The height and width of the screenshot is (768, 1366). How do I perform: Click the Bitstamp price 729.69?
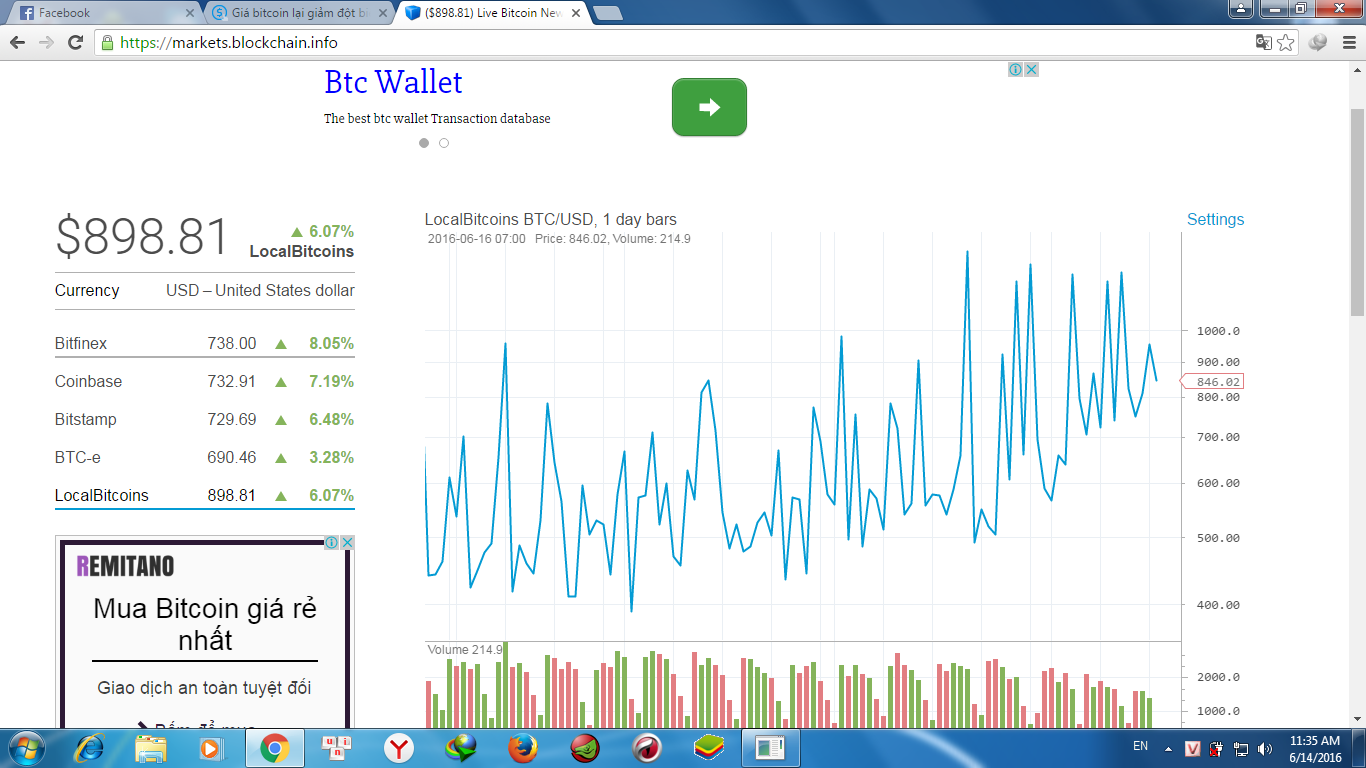pyautogui.click(x=232, y=420)
